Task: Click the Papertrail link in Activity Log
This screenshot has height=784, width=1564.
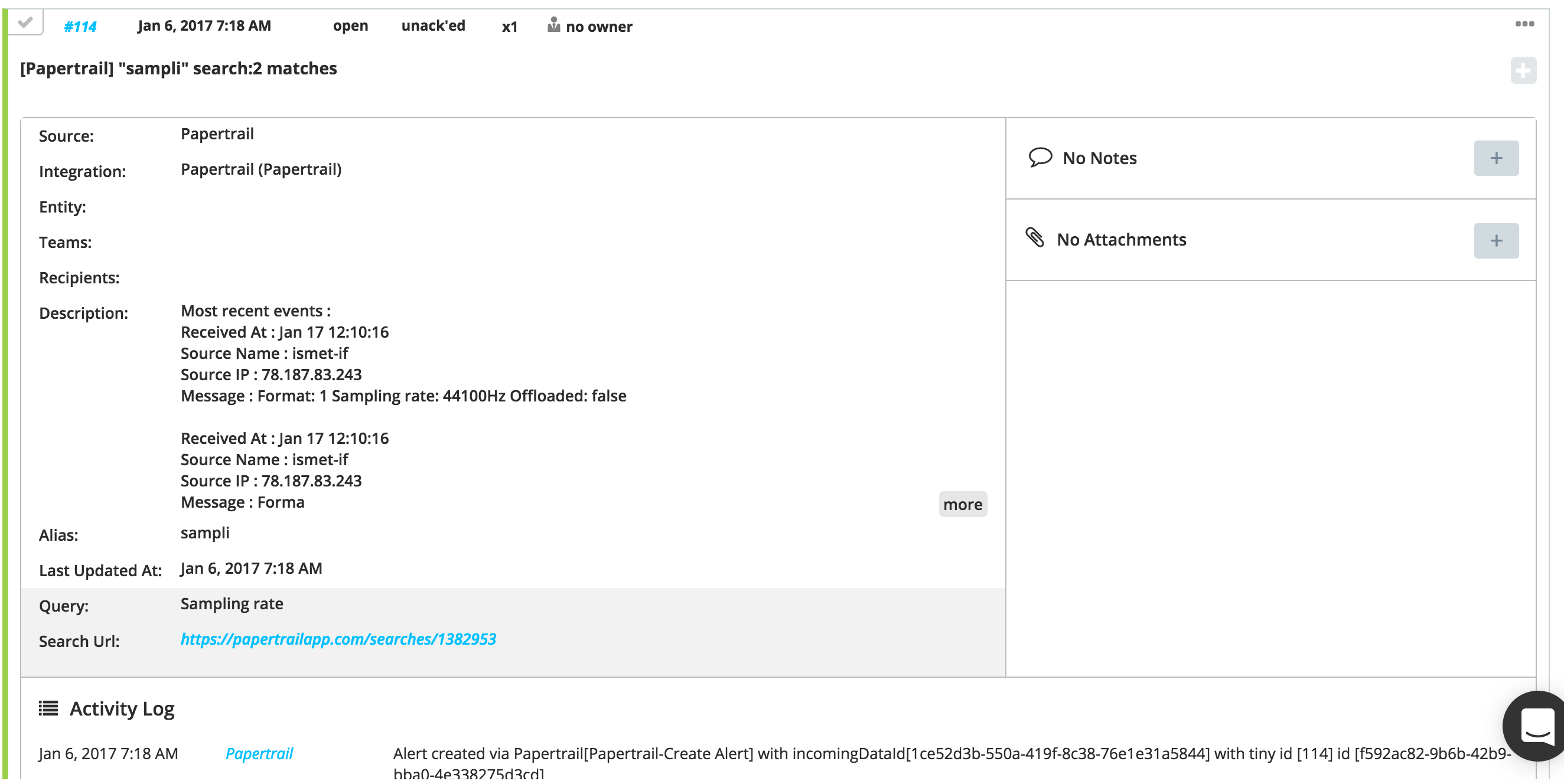Action: pos(259,754)
